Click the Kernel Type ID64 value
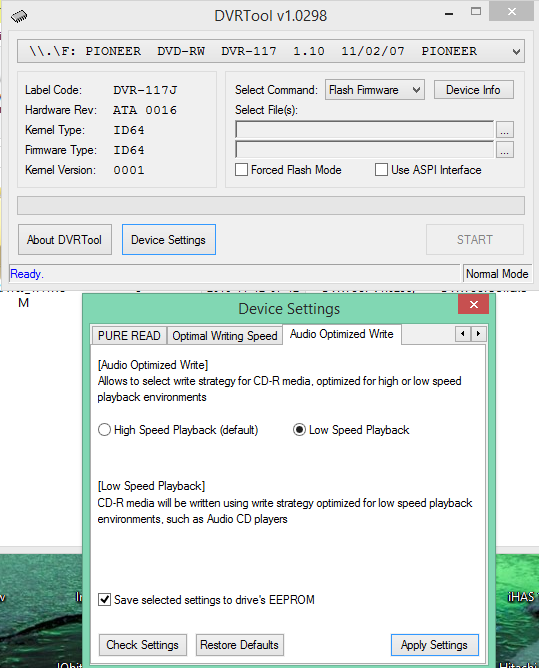This screenshot has width=539, height=668. pyautogui.click(x=129, y=130)
